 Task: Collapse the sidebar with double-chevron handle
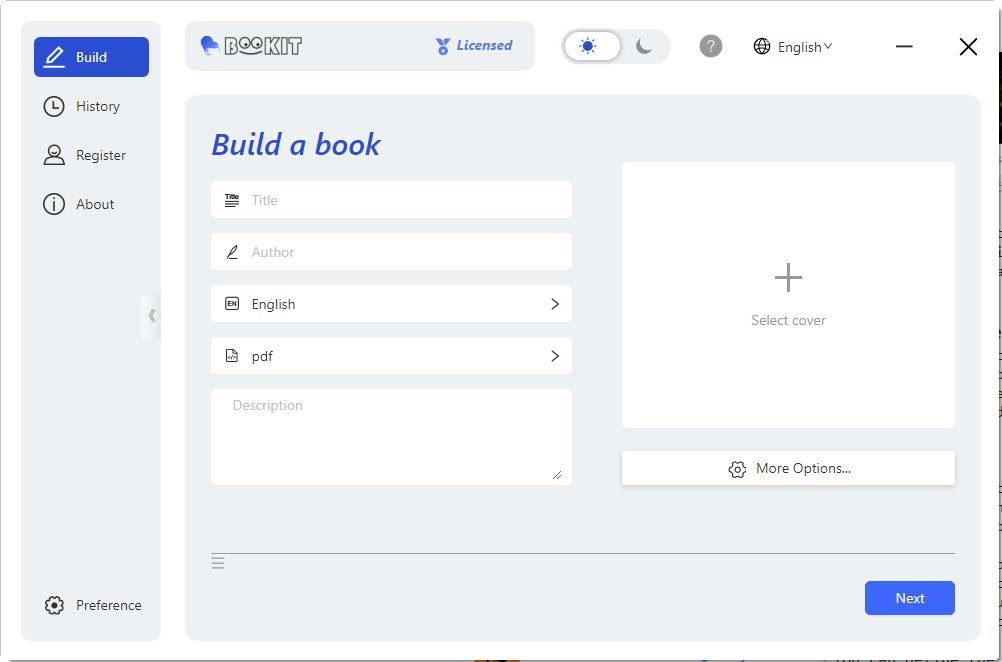coord(151,316)
